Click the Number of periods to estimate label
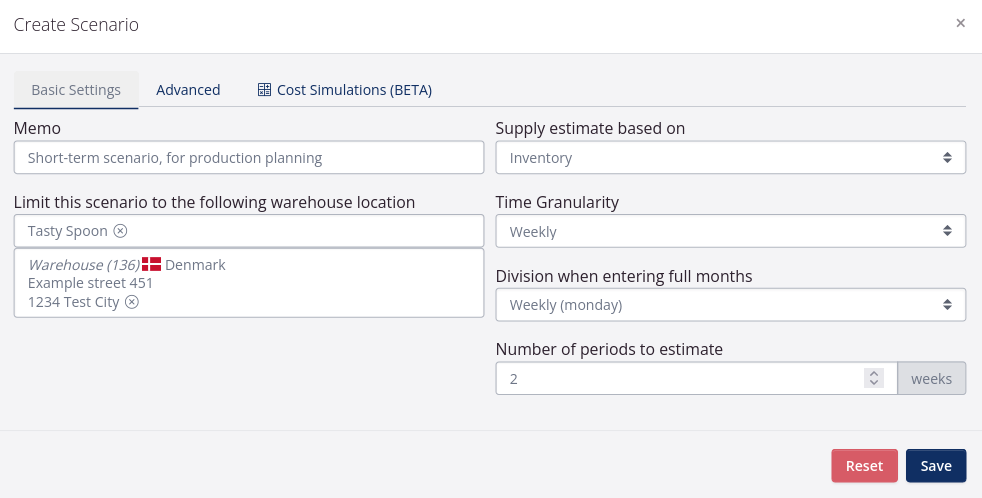Image resolution: width=982 pixels, height=498 pixels. coord(609,349)
